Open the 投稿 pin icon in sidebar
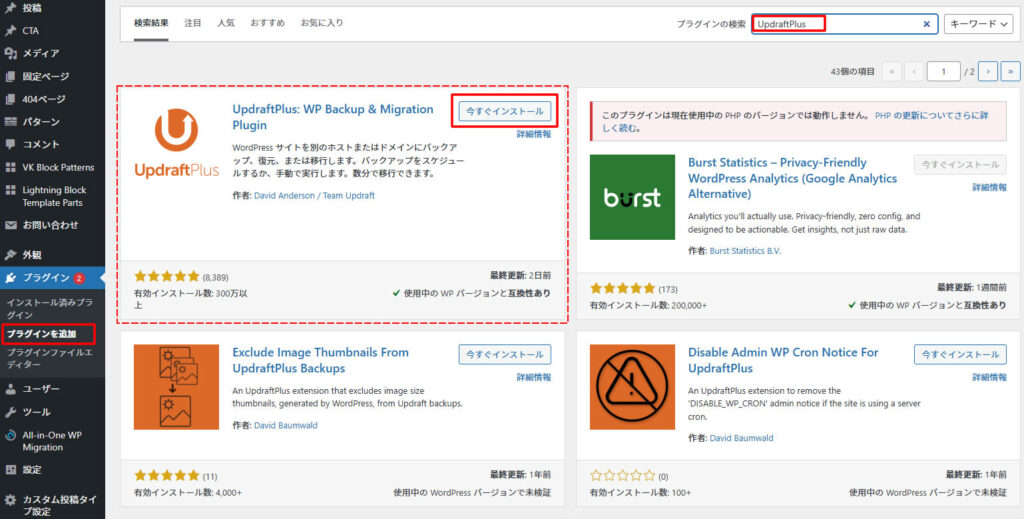Image resolution: width=1024 pixels, height=519 pixels. pyautogui.click(x=10, y=8)
